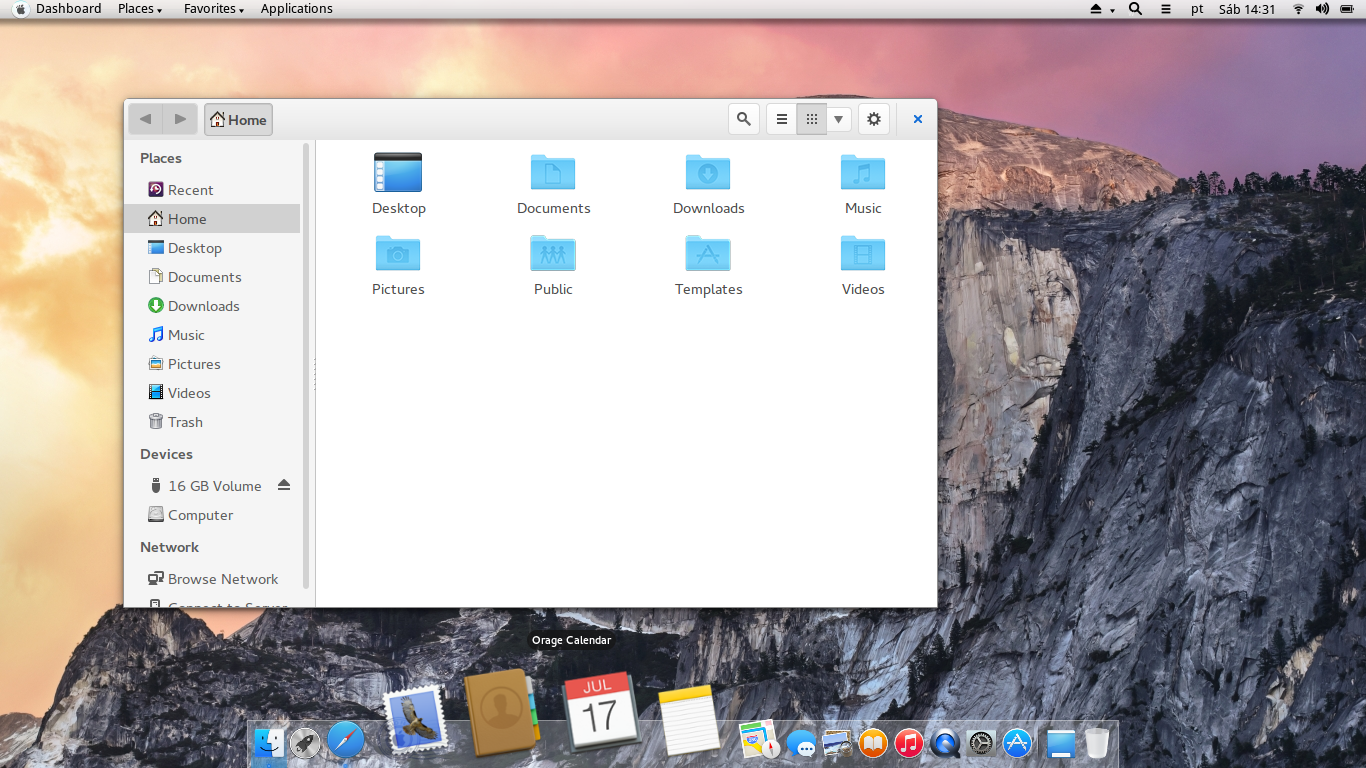The width and height of the screenshot is (1366, 768).
Task: Open iTunes music icon in the dock
Action: (909, 743)
